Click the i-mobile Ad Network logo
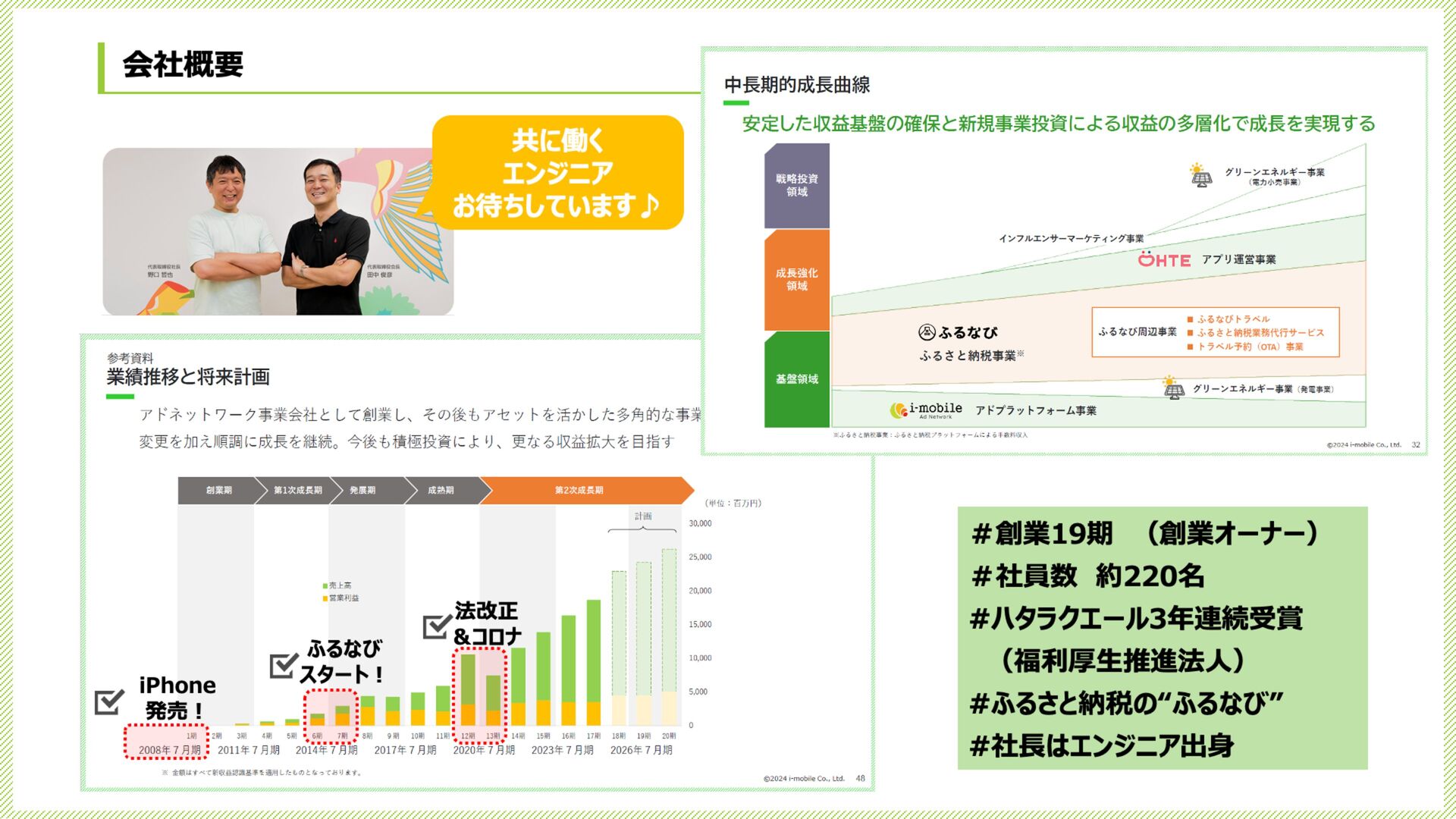Viewport: 1456px width, 819px height. click(927, 410)
